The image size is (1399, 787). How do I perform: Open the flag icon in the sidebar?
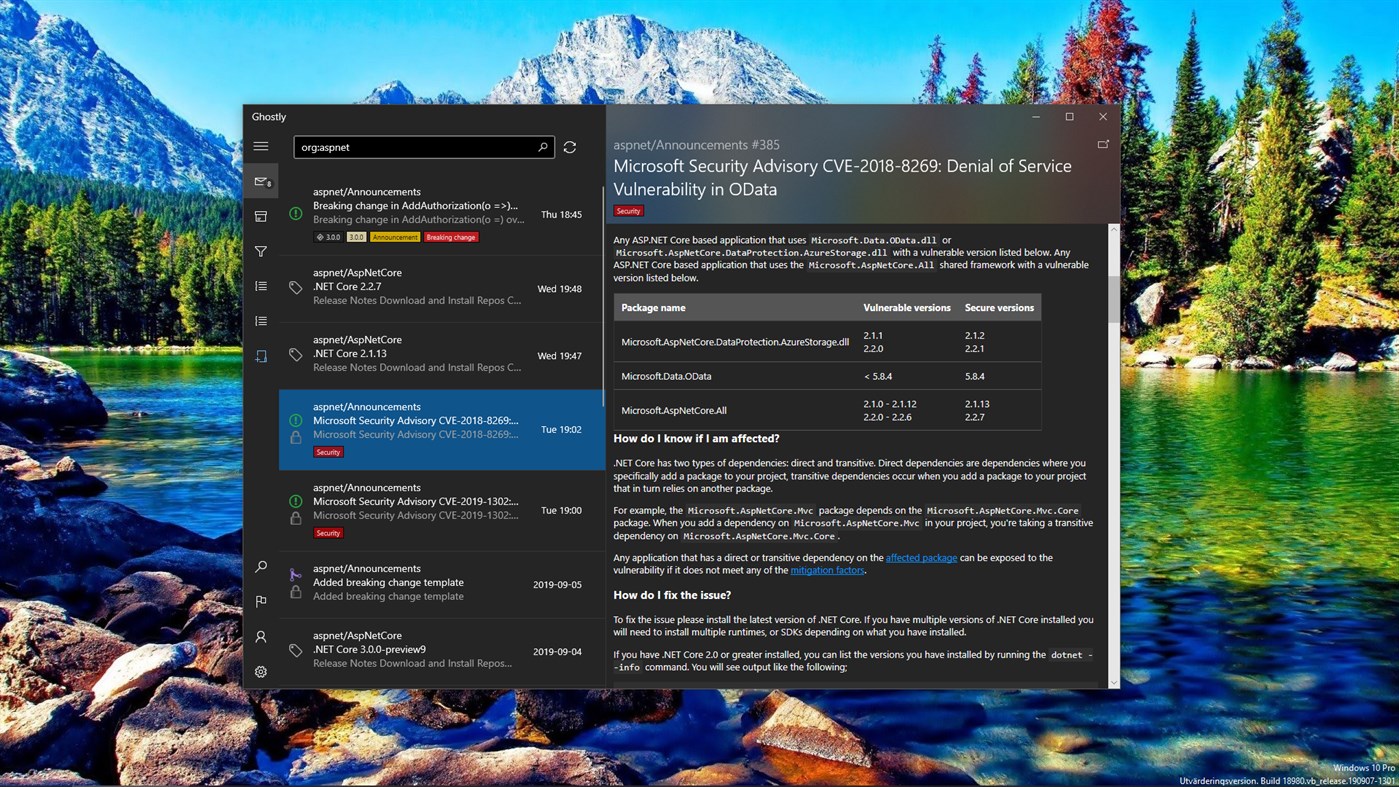click(261, 601)
